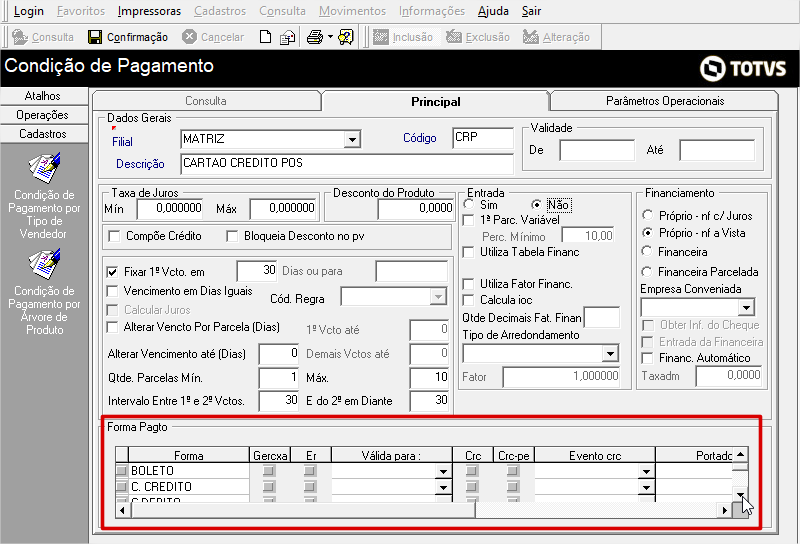Viewport: 800px width, 544px height.
Task: Click the Consulta toolbar icon
Action: (x=20, y=37)
